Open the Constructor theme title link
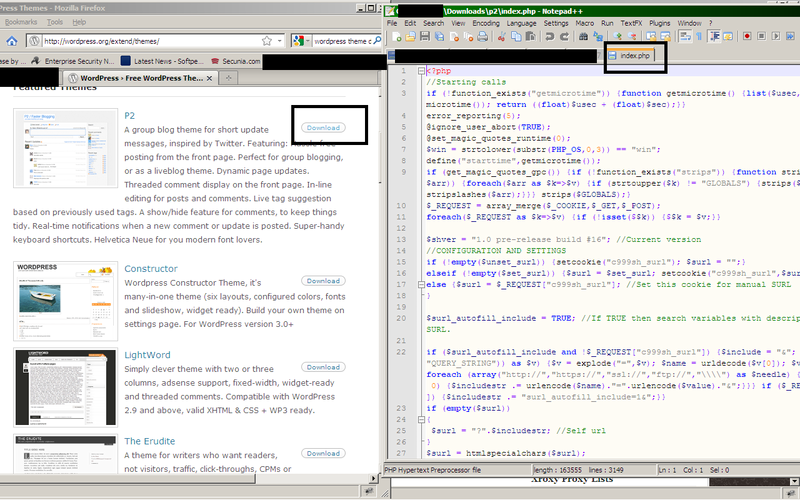Screen dimensions: 800x500 click(x=151, y=269)
